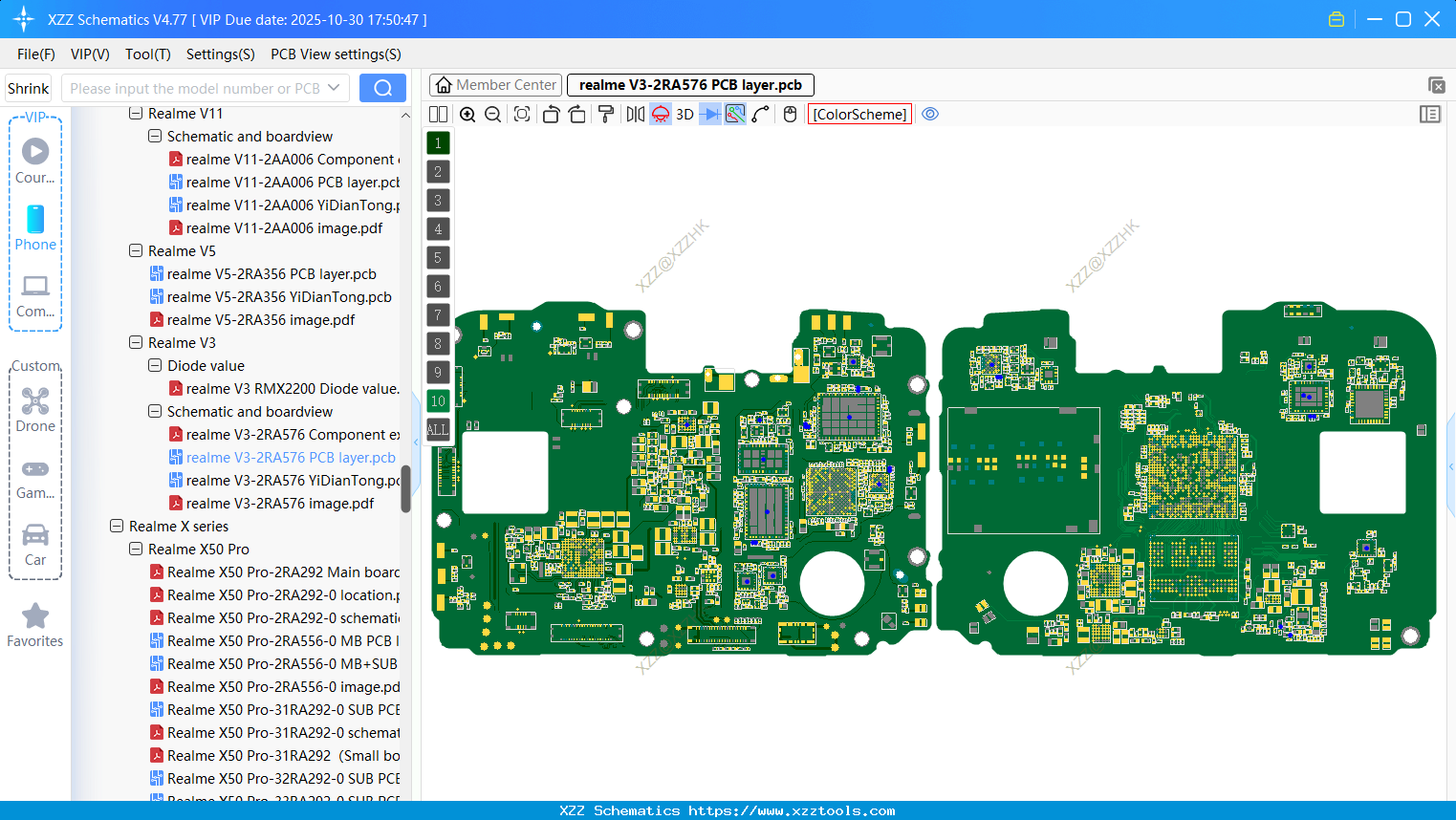Toggle the diode mode button
This screenshot has width=1456, height=820.
709,114
